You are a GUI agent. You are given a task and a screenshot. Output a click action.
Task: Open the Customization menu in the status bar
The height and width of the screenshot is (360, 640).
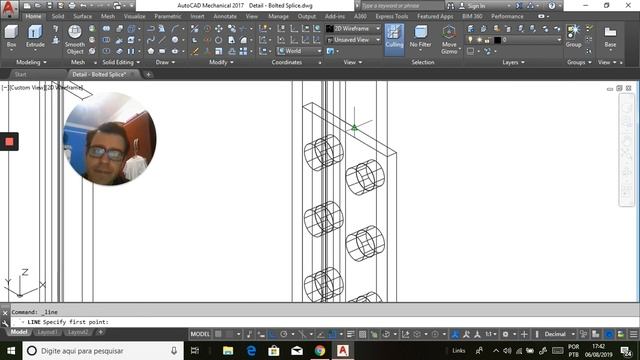(x=633, y=334)
